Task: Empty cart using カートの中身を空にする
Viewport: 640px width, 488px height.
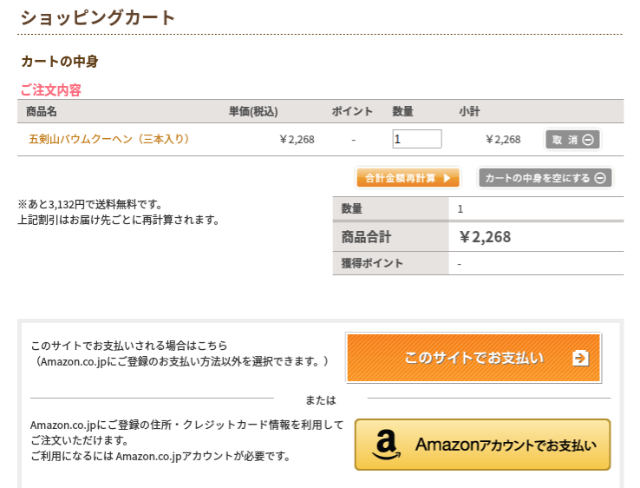Action: (545, 178)
